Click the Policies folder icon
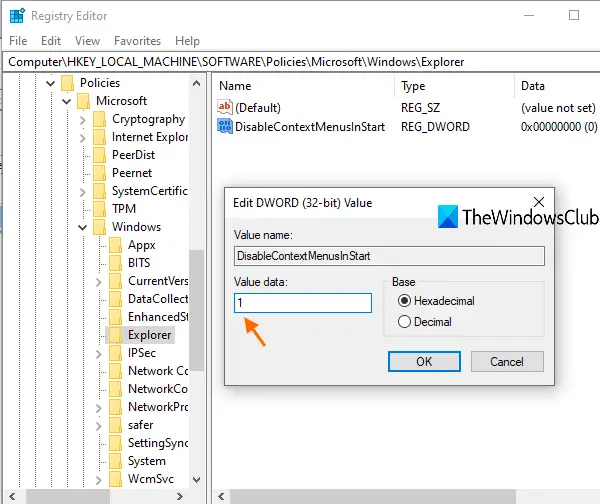Screen dimensions: 600x504 [68, 83]
